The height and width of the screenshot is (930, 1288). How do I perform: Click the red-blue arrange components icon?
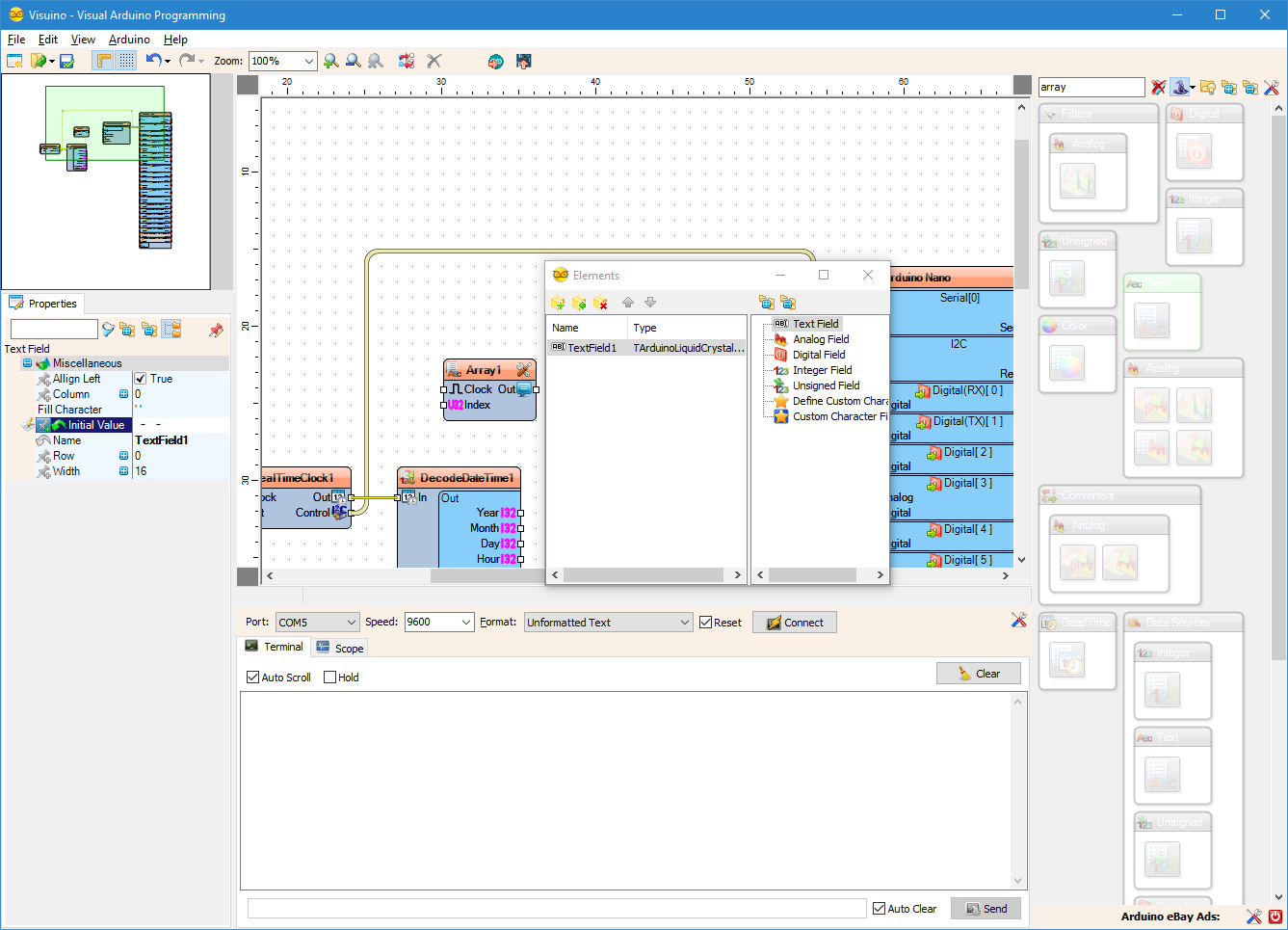(x=407, y=61)
